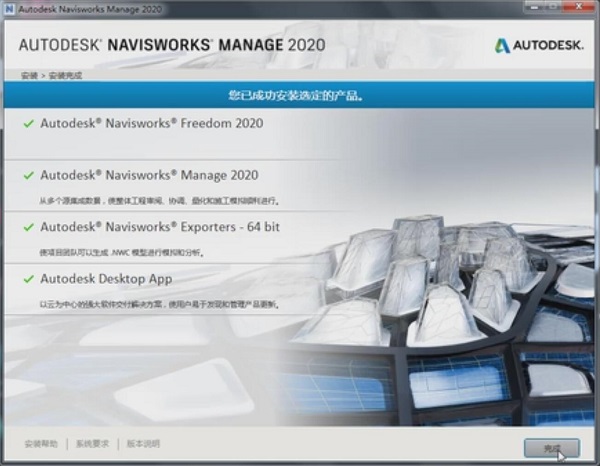Click the Navisworks N icon in title bar
This screenshot has width=600, height=466.
9,9
